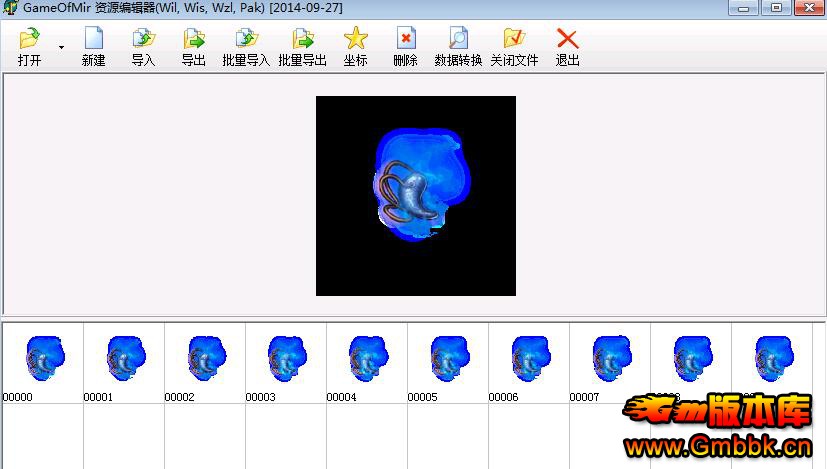Click the 批量导入 batch import icon

click(246, 41)
